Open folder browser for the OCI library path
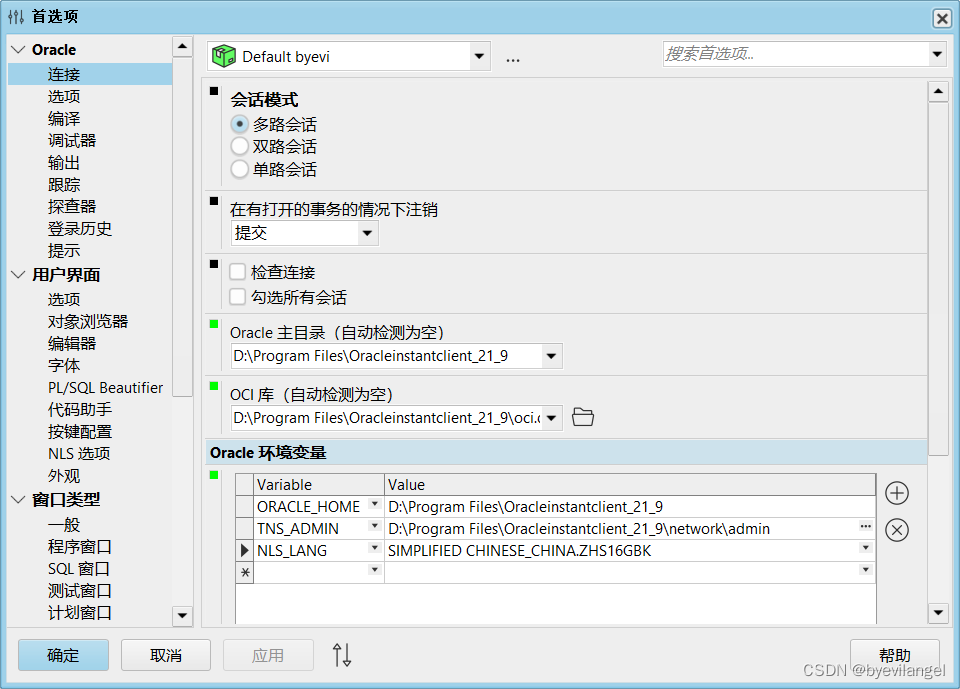 [583, 417]
